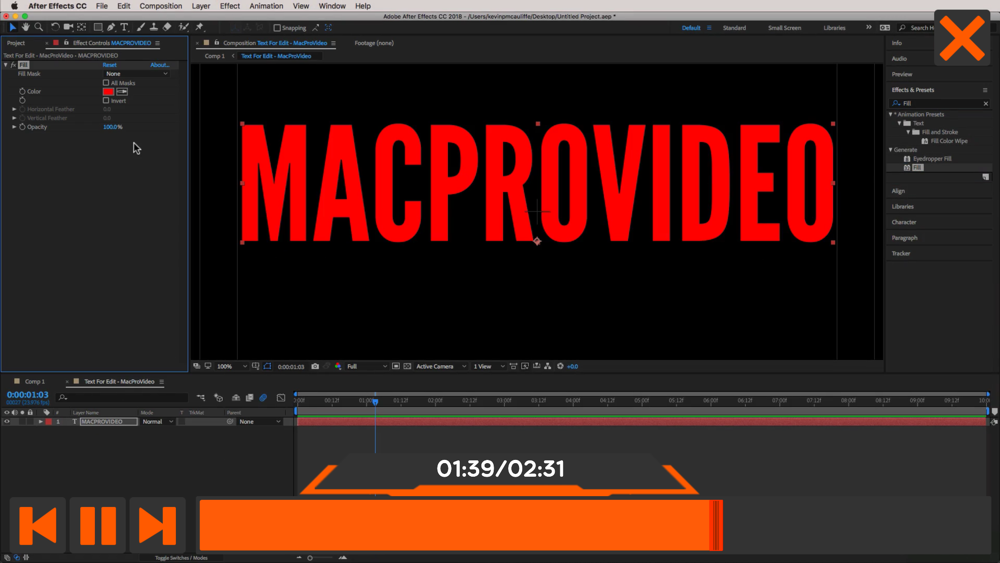Image resolution: width=1000 pixels, height=563 pixels.
Task: Toggle mask and shape path visibility icon
Action: (267, 367)
